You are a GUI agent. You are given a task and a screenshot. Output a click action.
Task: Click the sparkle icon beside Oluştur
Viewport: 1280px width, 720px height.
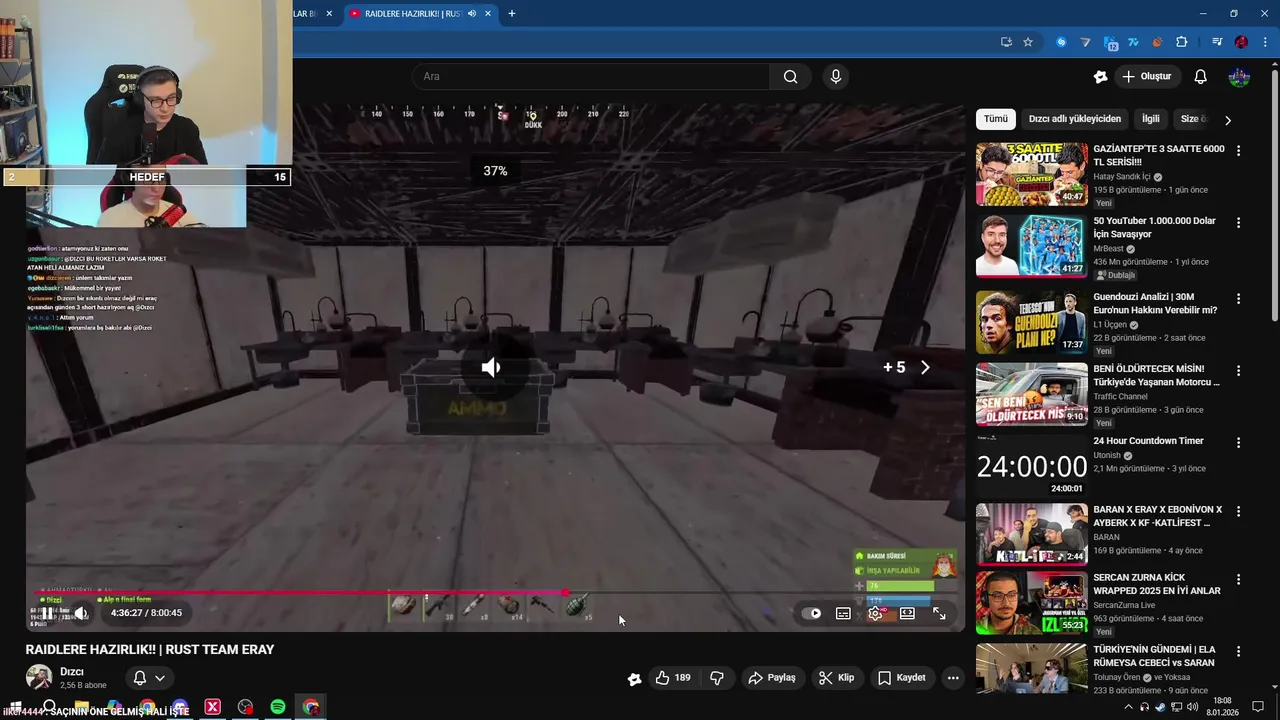[x=1100, y=76]
